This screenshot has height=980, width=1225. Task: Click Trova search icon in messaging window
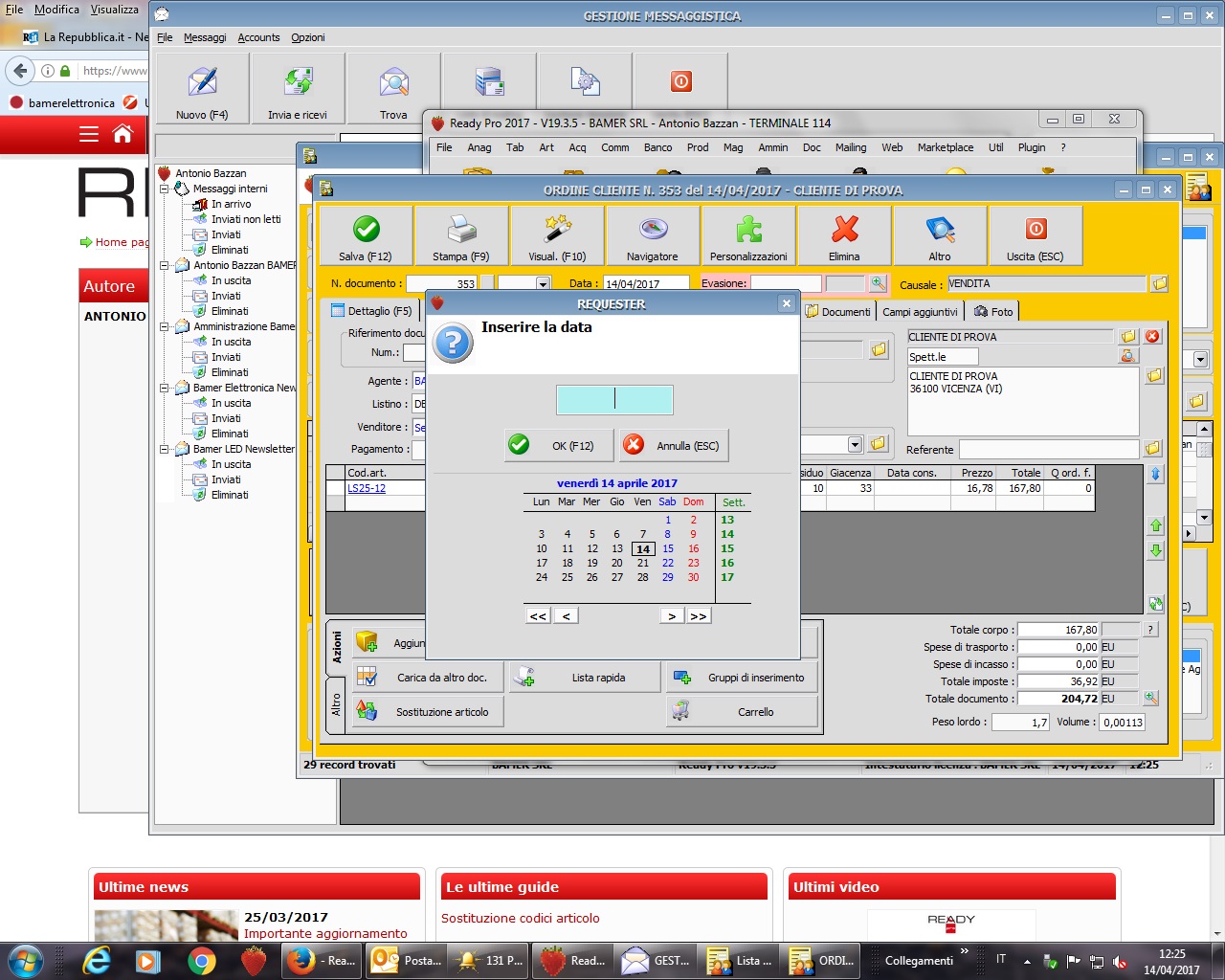pyautogui.click(x=393, y=81)
